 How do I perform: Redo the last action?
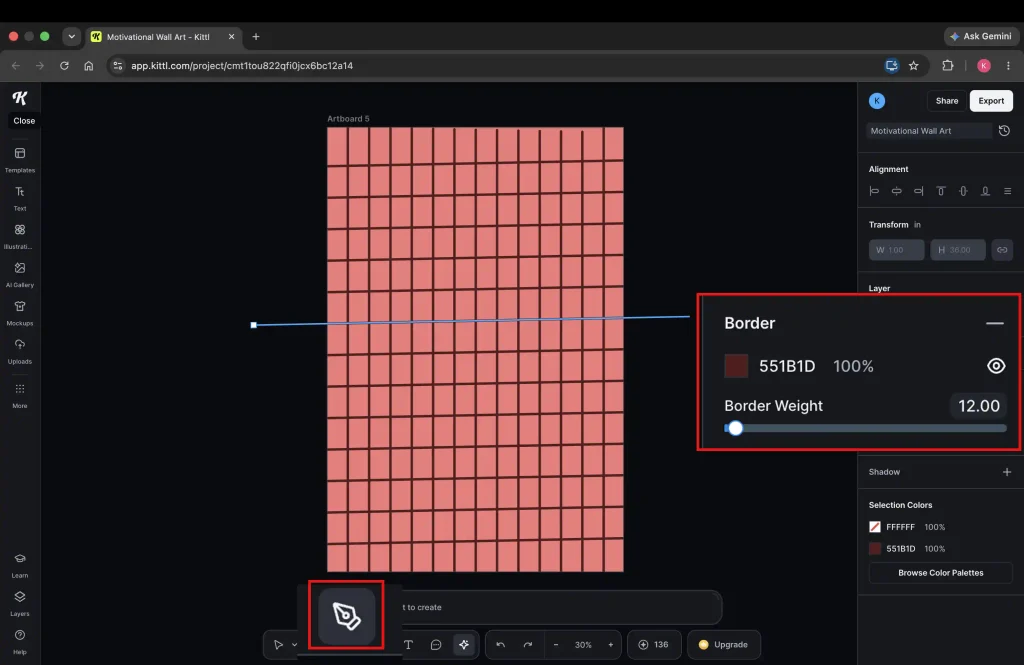[528, 645]
